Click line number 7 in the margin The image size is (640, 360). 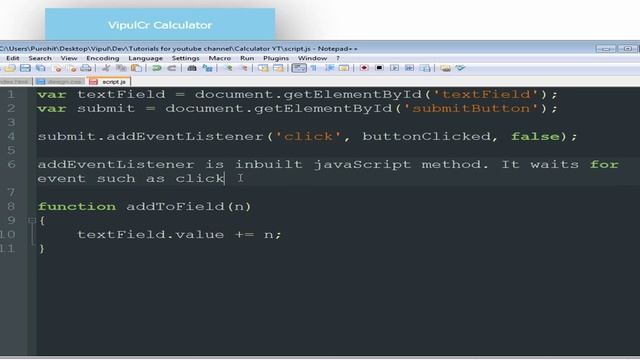(11, 193)
